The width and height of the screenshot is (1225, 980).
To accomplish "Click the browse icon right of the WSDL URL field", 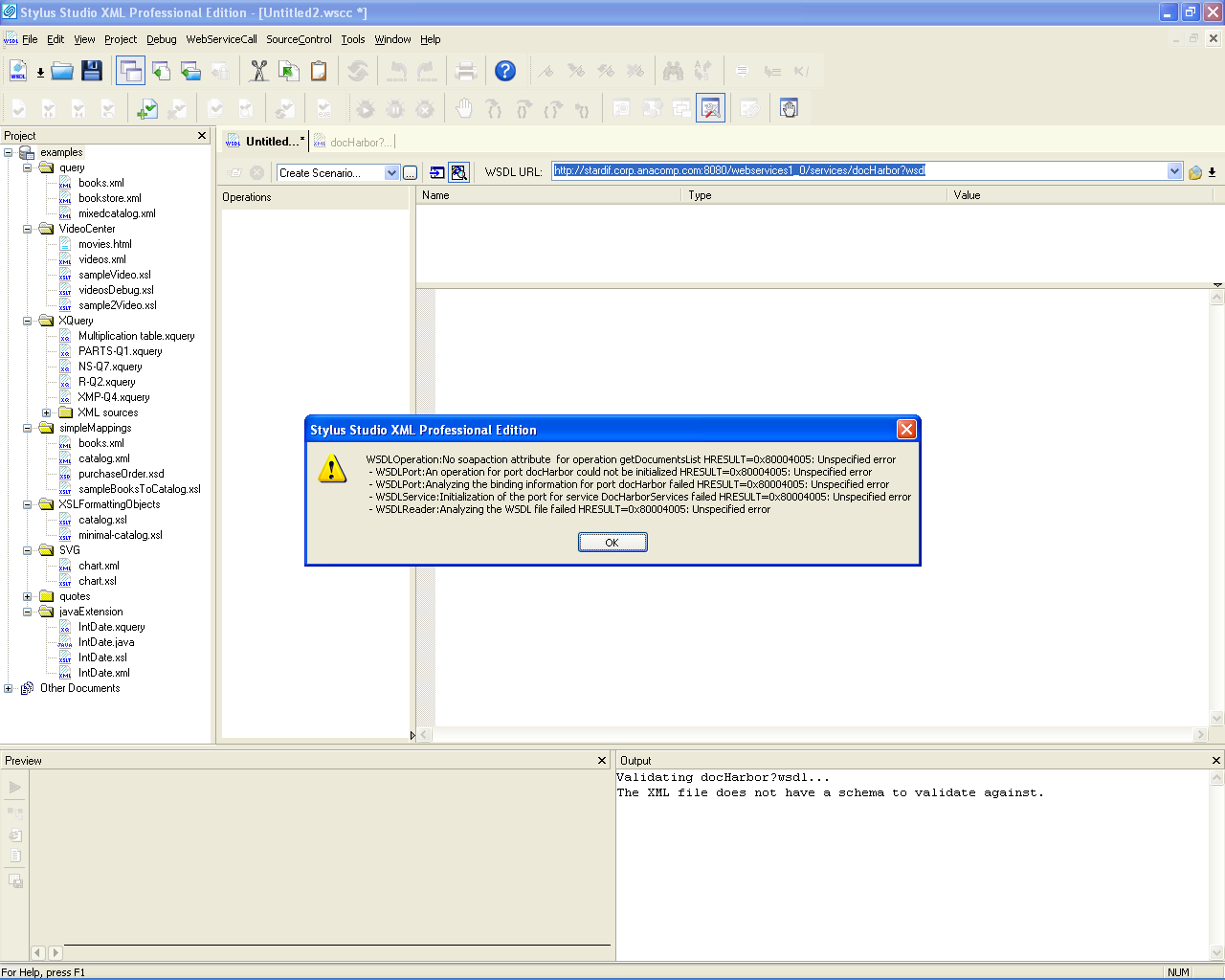I will [x=1194, y=172].
